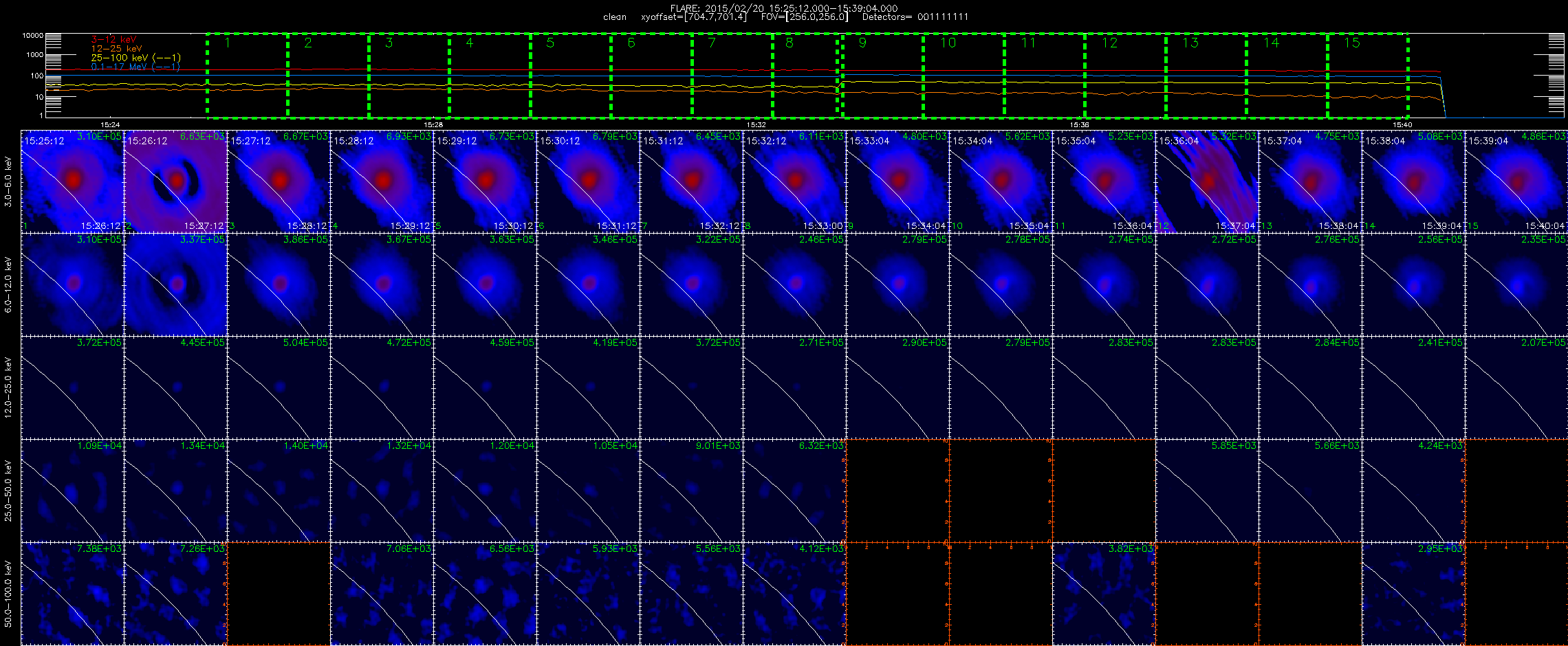Open the 25.0-50.0 keV image labeled 6.32E+03
The image size is (1568, 646).
(794, 491)
